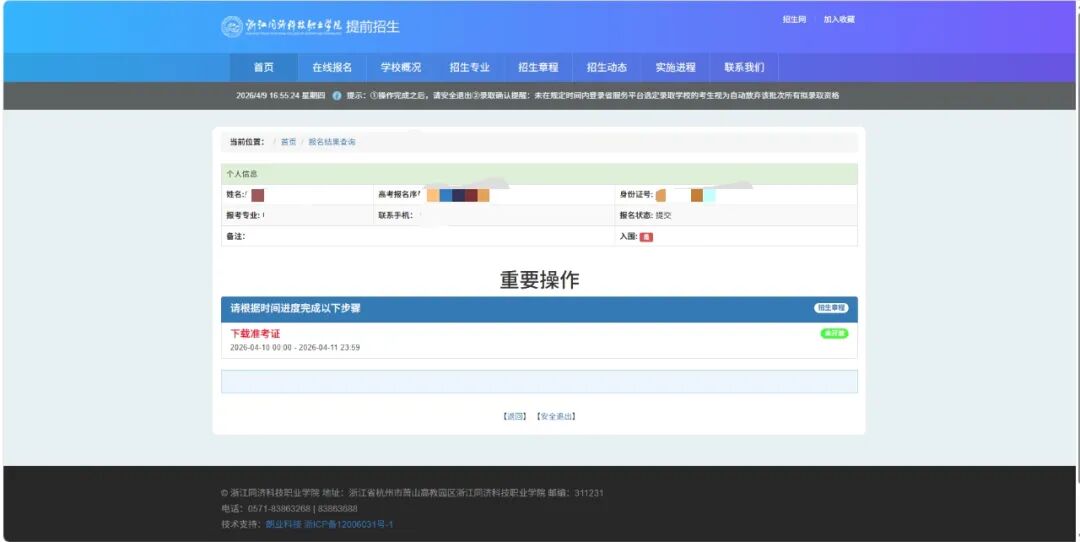
Task: Click the 招生网 link at top right
Action: coord(794,19)
